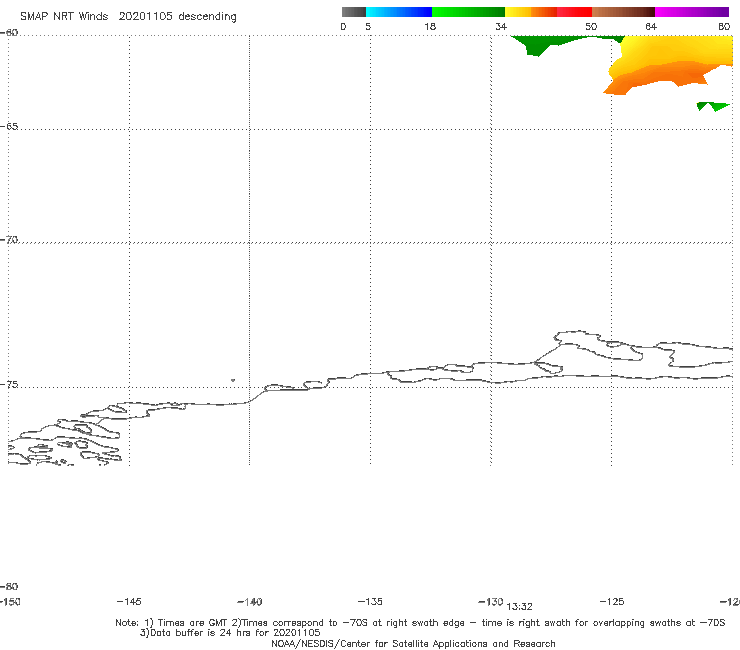Click the 5 label under the color bar
Screen dimensions: 740x650
368,26
